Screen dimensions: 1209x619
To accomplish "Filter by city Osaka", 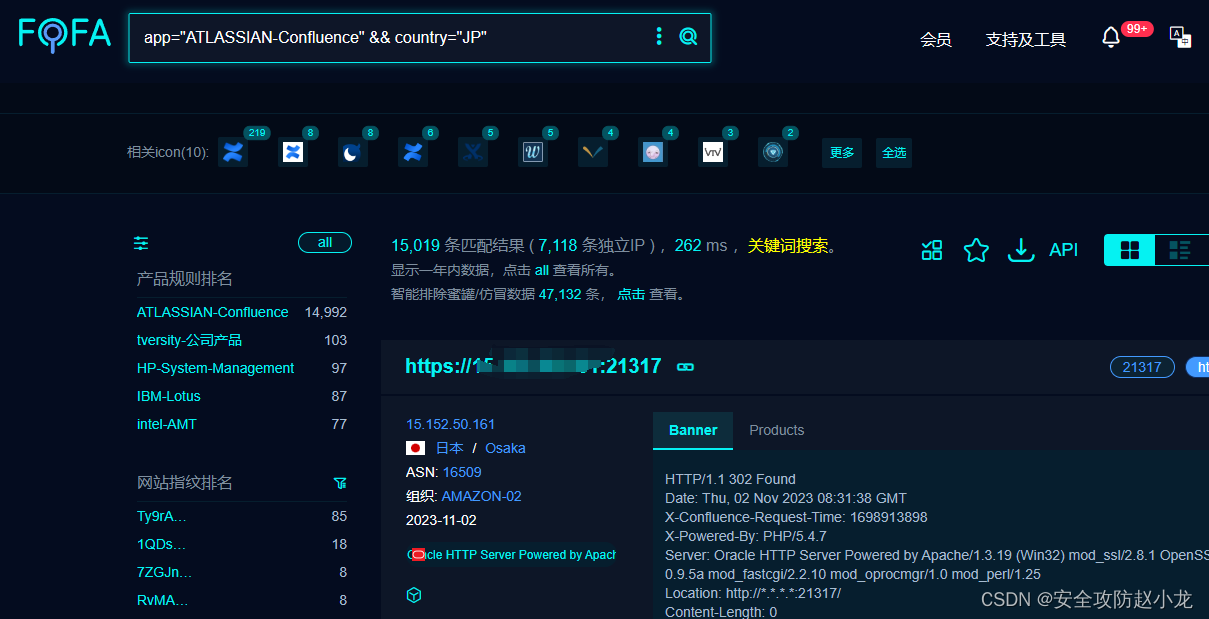I will 505,448.
